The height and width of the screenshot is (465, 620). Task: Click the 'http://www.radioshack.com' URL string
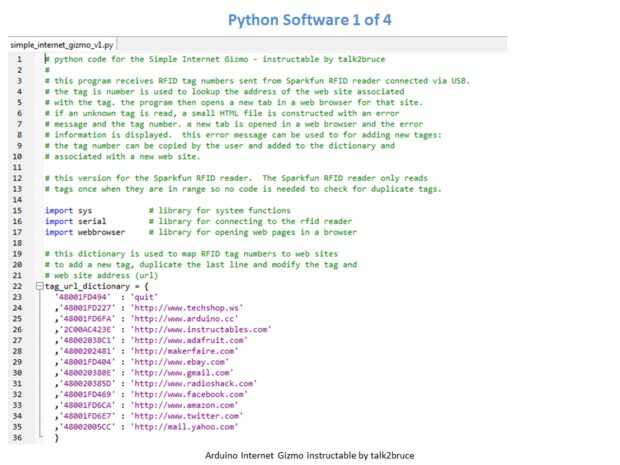click(193, 383)
